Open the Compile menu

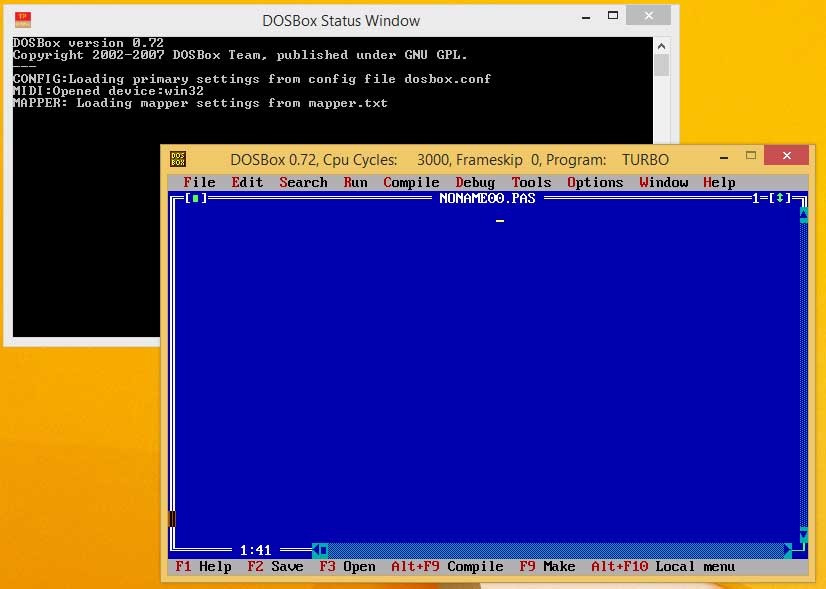click(411, 182)
